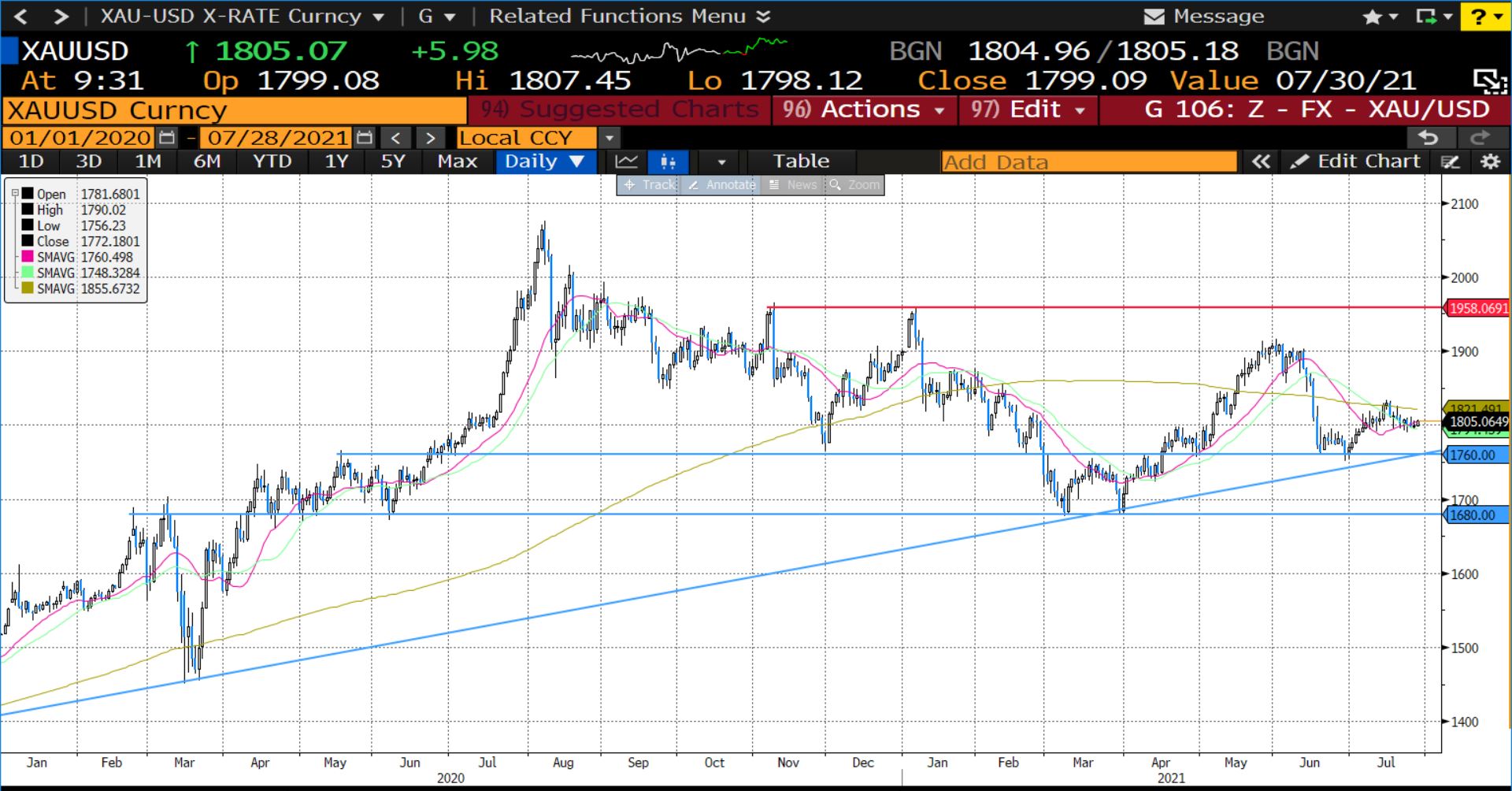Edit the end date 07/28/2021 field
Image resolution: width=1512 pixels, height=791 pixels.
277,138
